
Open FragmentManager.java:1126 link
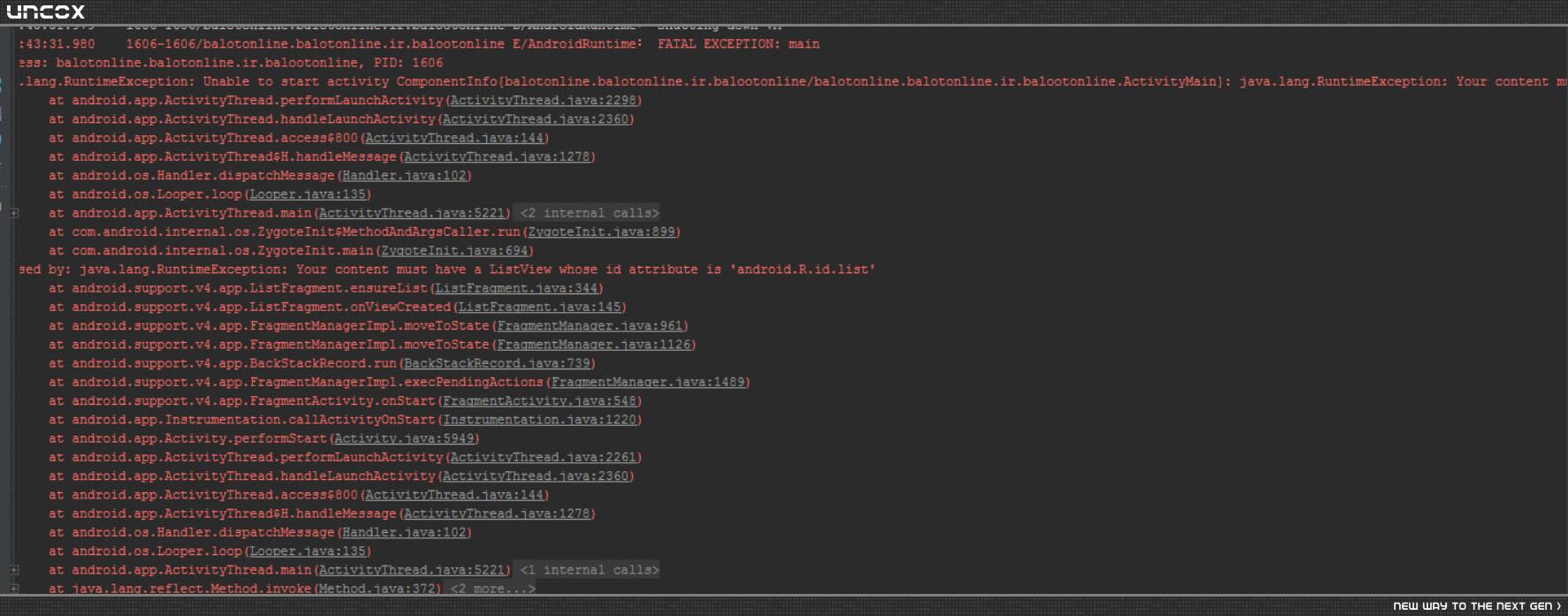[x=593, y=345]
